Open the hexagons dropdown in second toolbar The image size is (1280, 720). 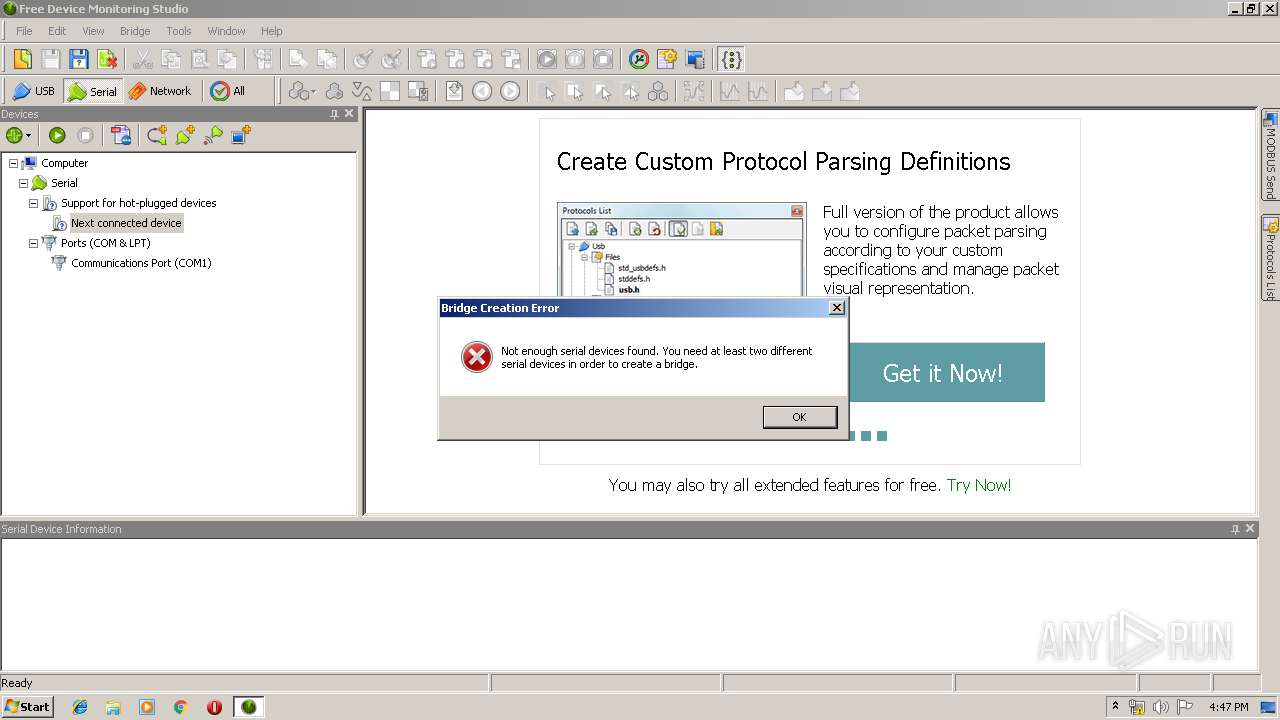click(302, 91)
